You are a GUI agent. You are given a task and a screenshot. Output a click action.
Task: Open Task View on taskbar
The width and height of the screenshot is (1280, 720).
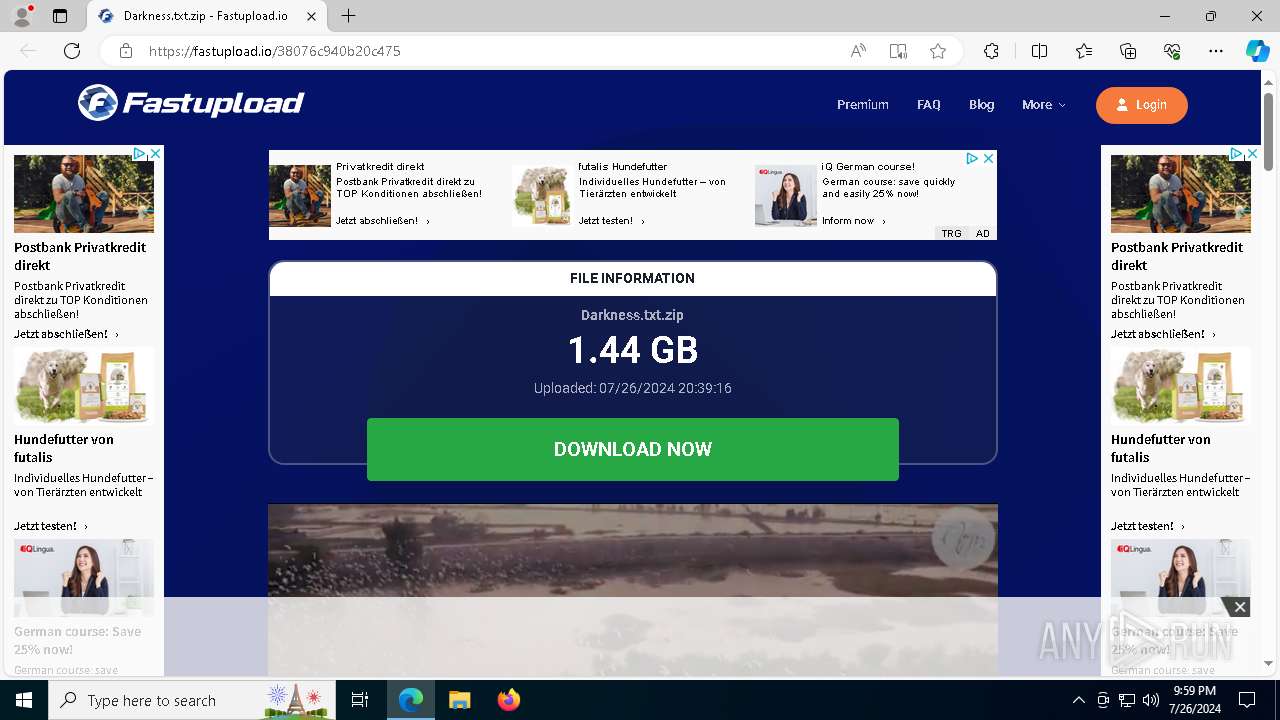point(360,700)
